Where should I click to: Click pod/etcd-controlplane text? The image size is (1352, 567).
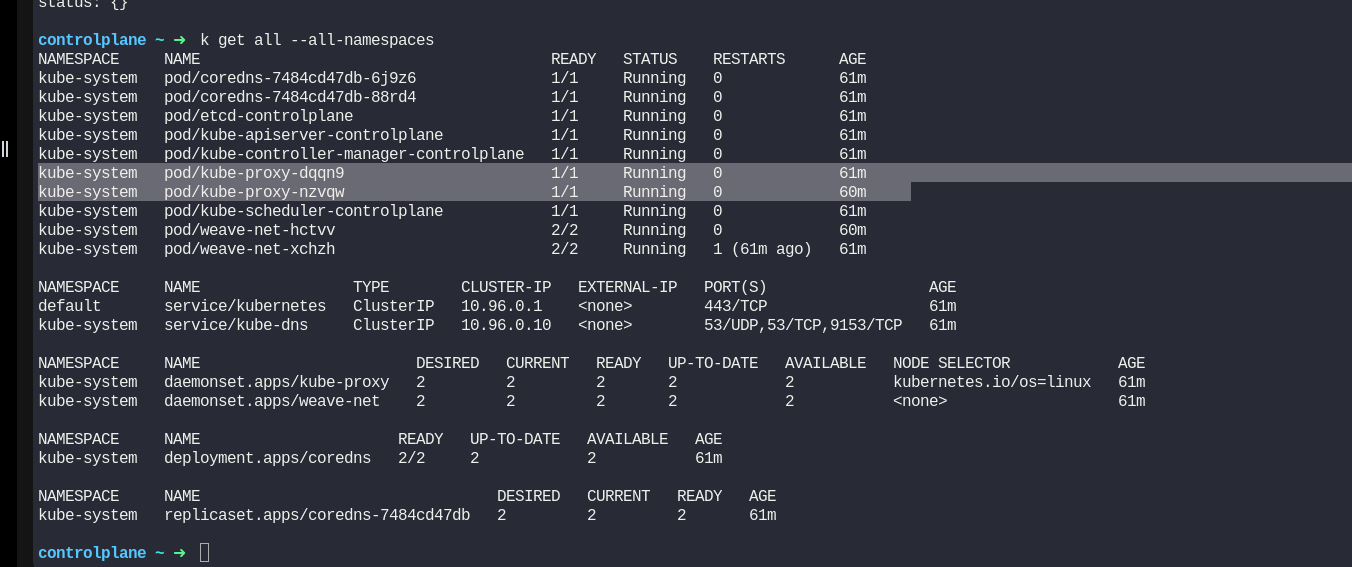(x=259, y=116)
